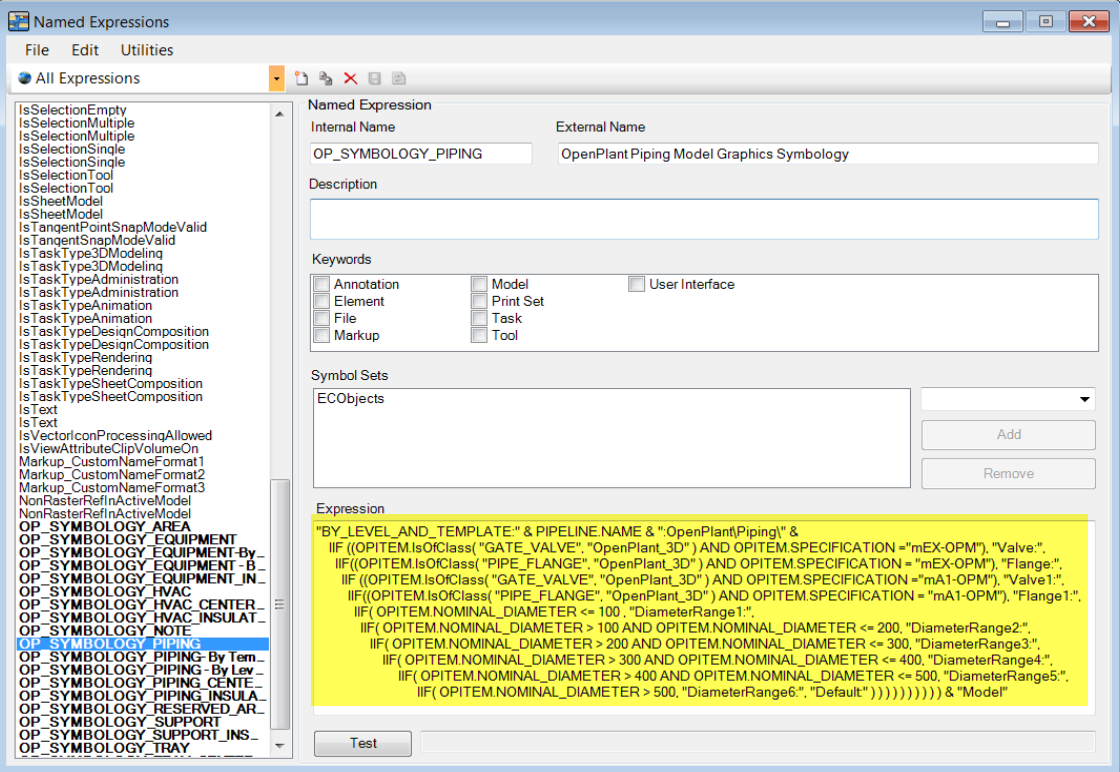
Task: Select Markup_CustomNameFormat3 in the list
Action: [x=112, y=488]
